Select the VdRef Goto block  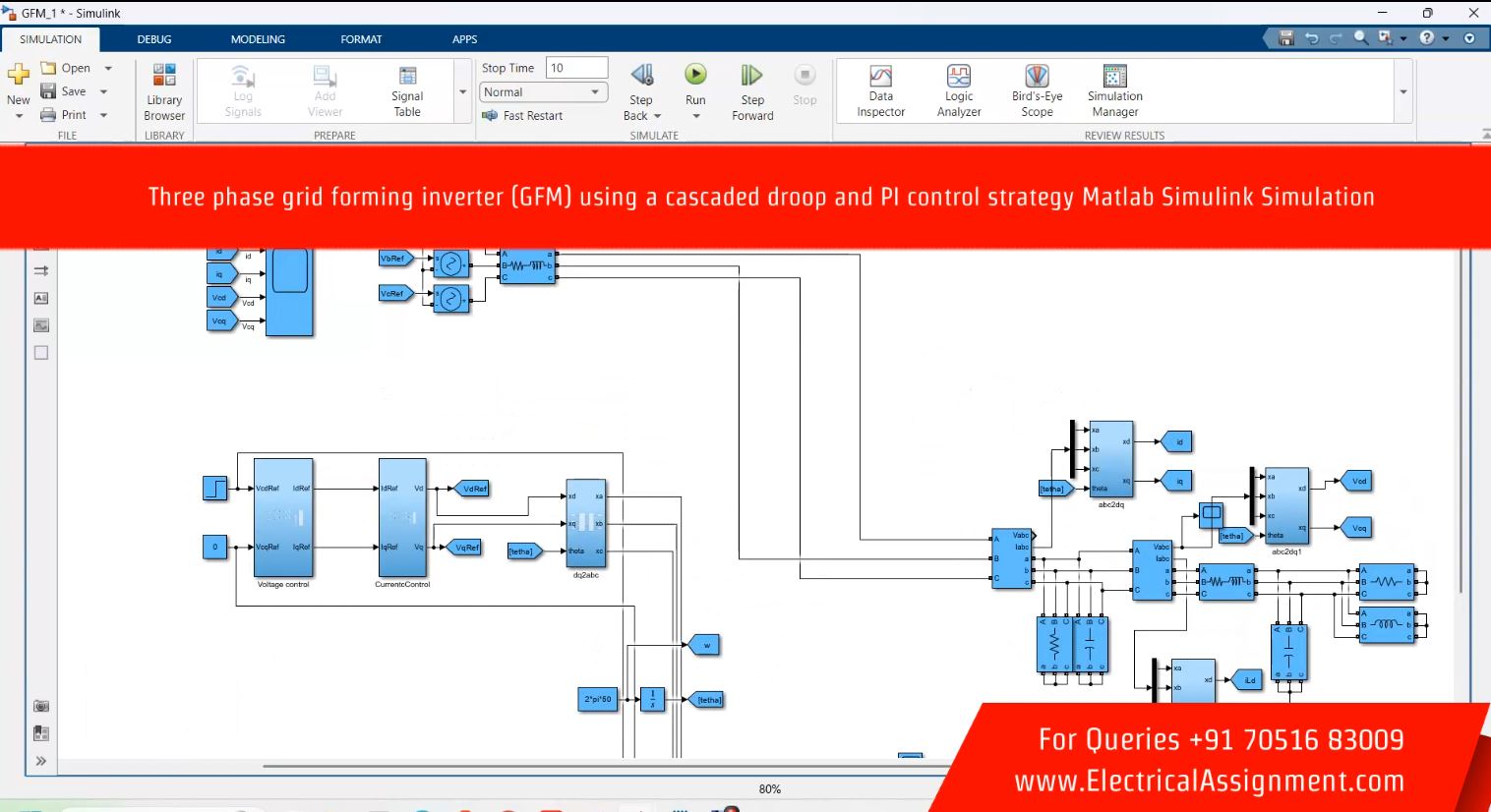[472, 489]
